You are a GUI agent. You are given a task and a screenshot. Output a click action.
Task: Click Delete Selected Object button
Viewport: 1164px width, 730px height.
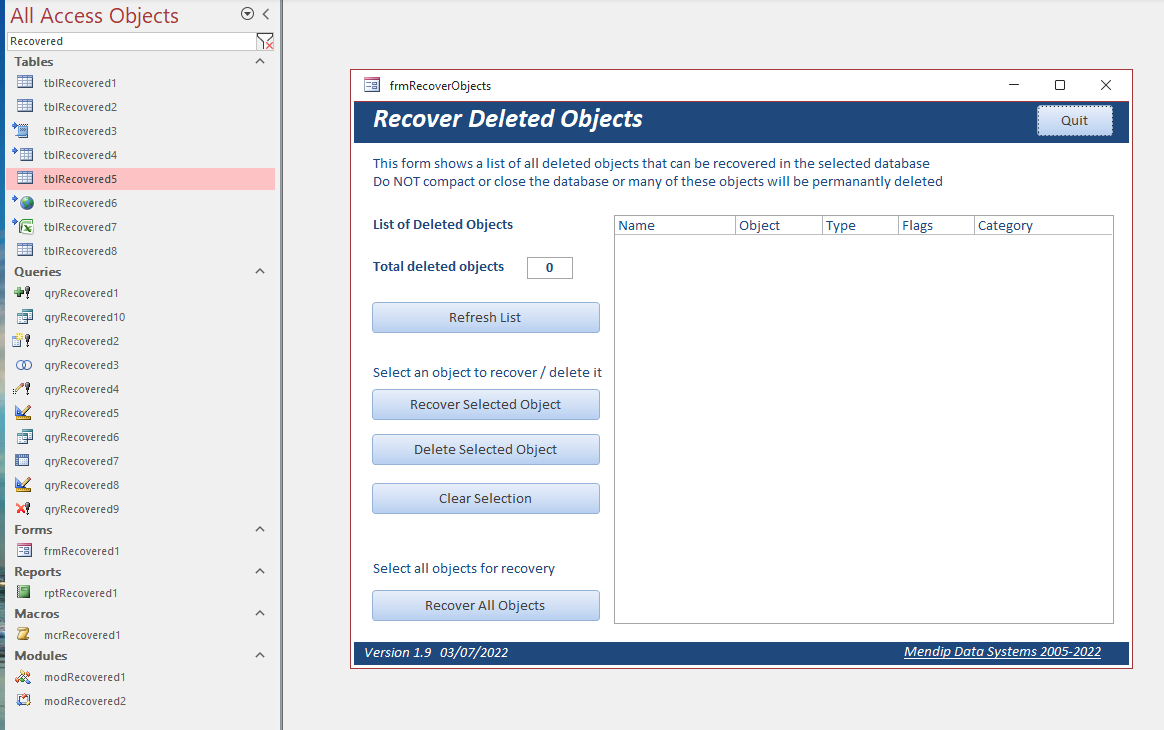coord(485,449)
